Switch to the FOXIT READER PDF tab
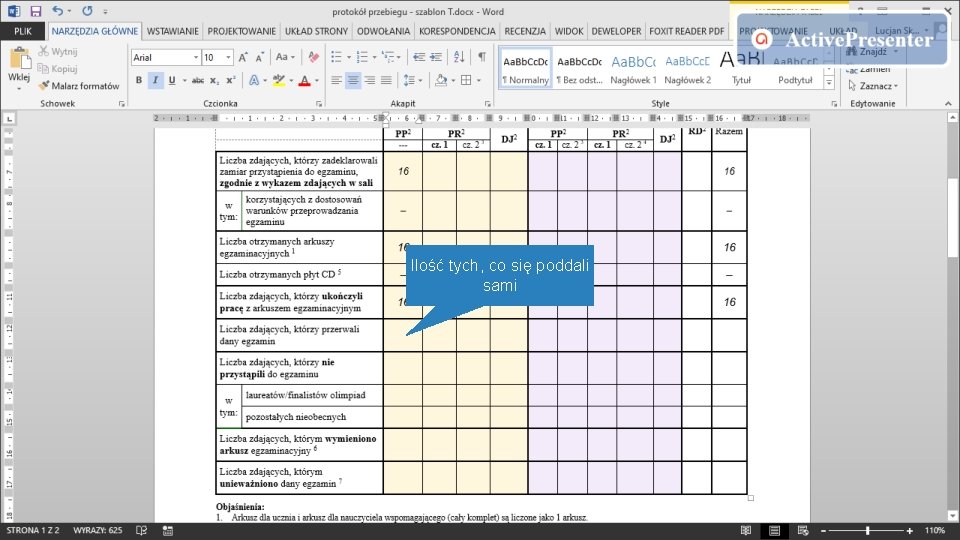Image resolution: width=960 pixels, height=540 pixels. [686, 31]
